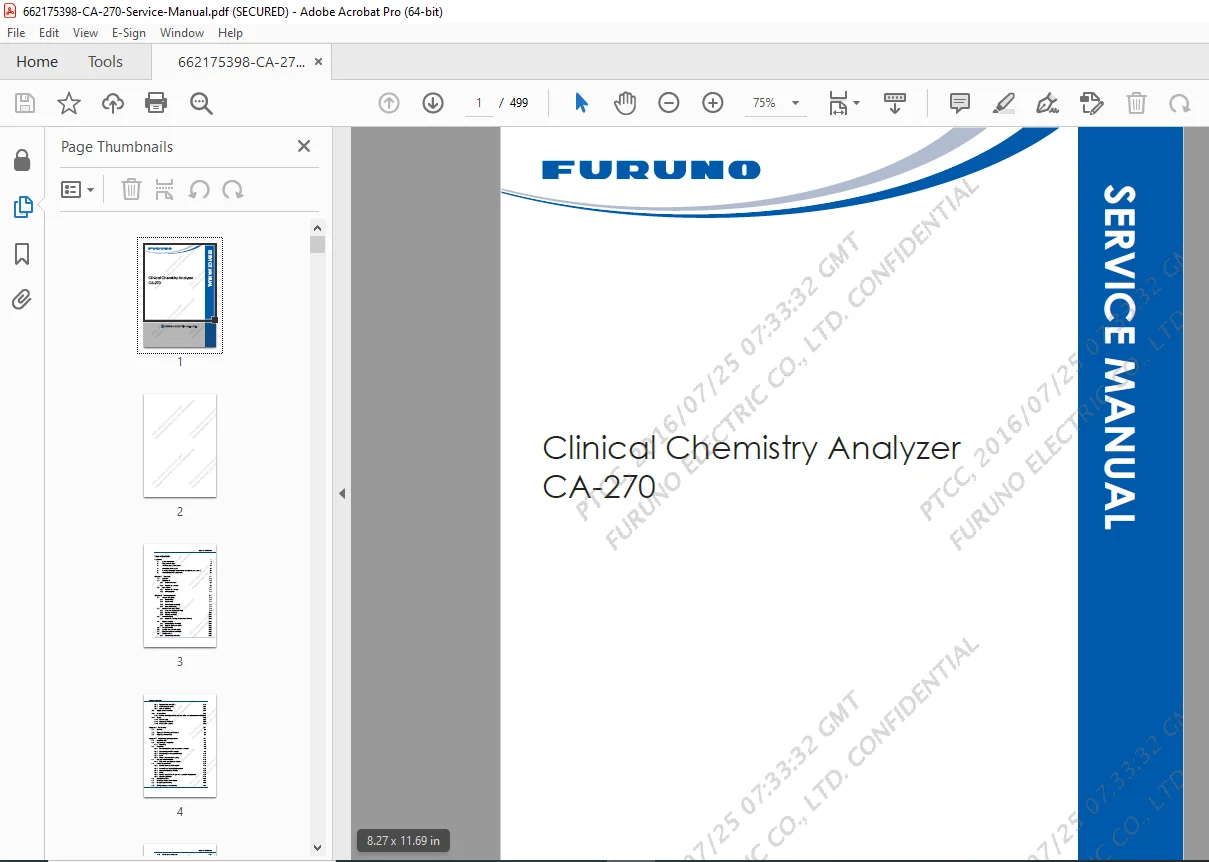Open the Attachments paperclip panel
The image size is (1209, 862).
[x=22, y=299]
